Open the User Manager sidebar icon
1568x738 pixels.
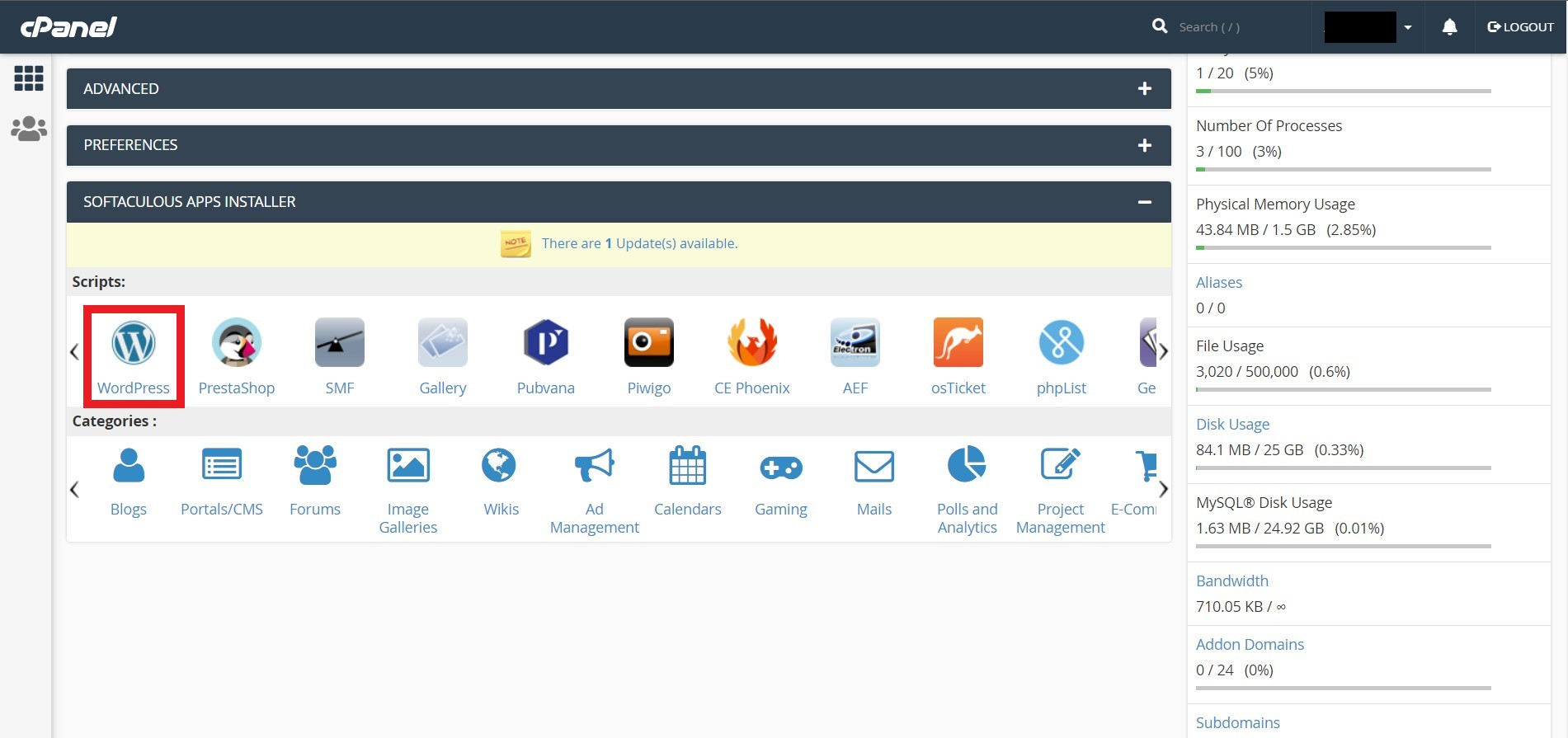point(29,129)
